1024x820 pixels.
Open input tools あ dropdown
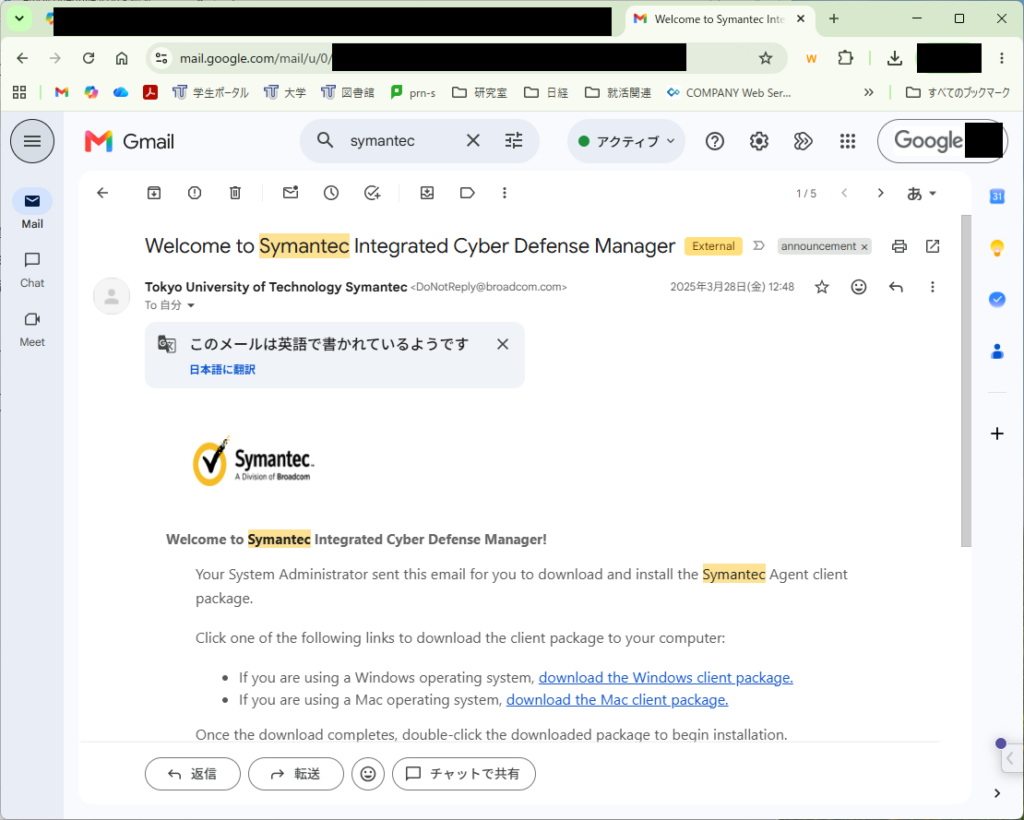[x=921, y=193]
